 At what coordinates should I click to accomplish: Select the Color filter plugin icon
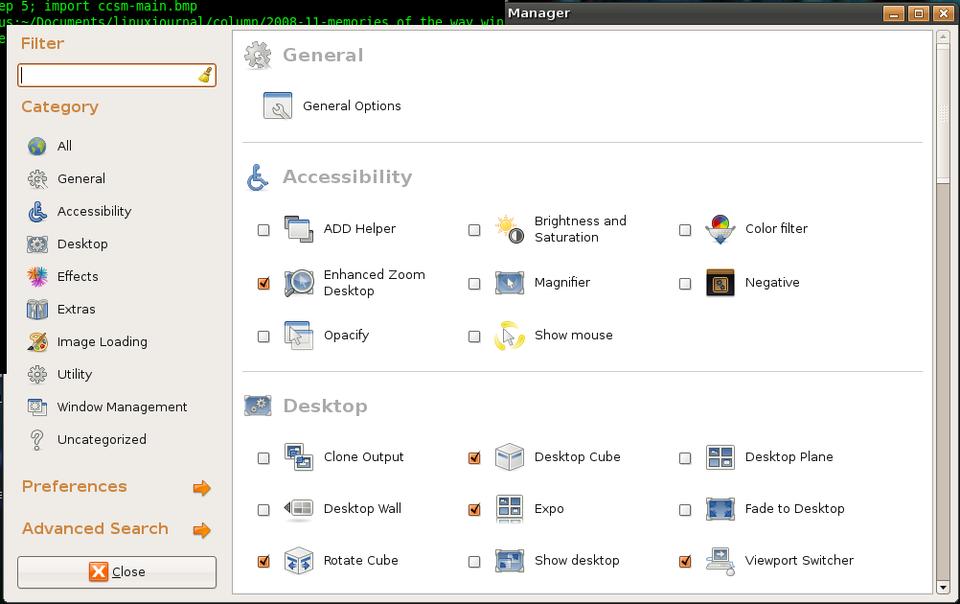720,229
